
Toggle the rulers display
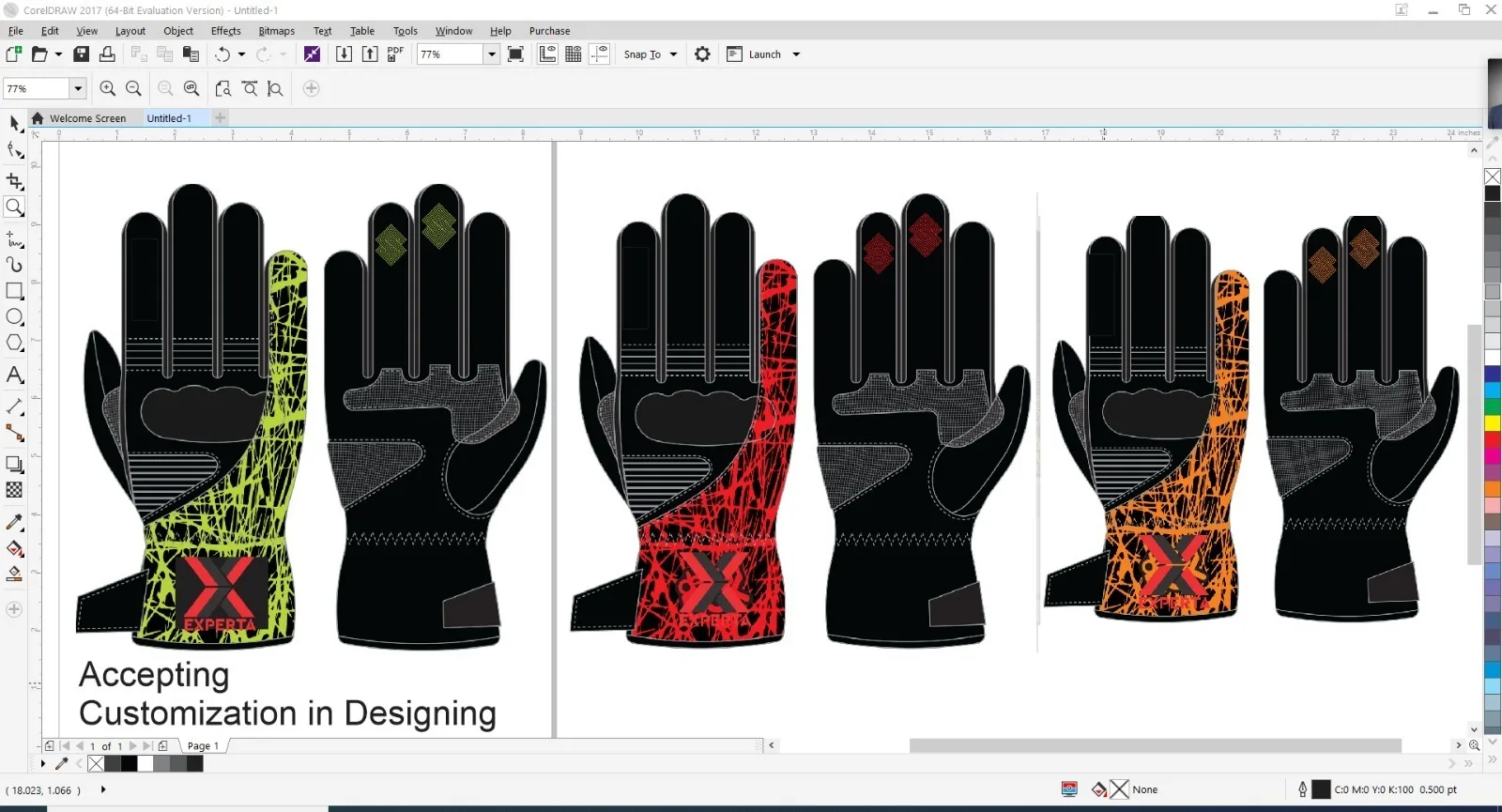[547, 54]
